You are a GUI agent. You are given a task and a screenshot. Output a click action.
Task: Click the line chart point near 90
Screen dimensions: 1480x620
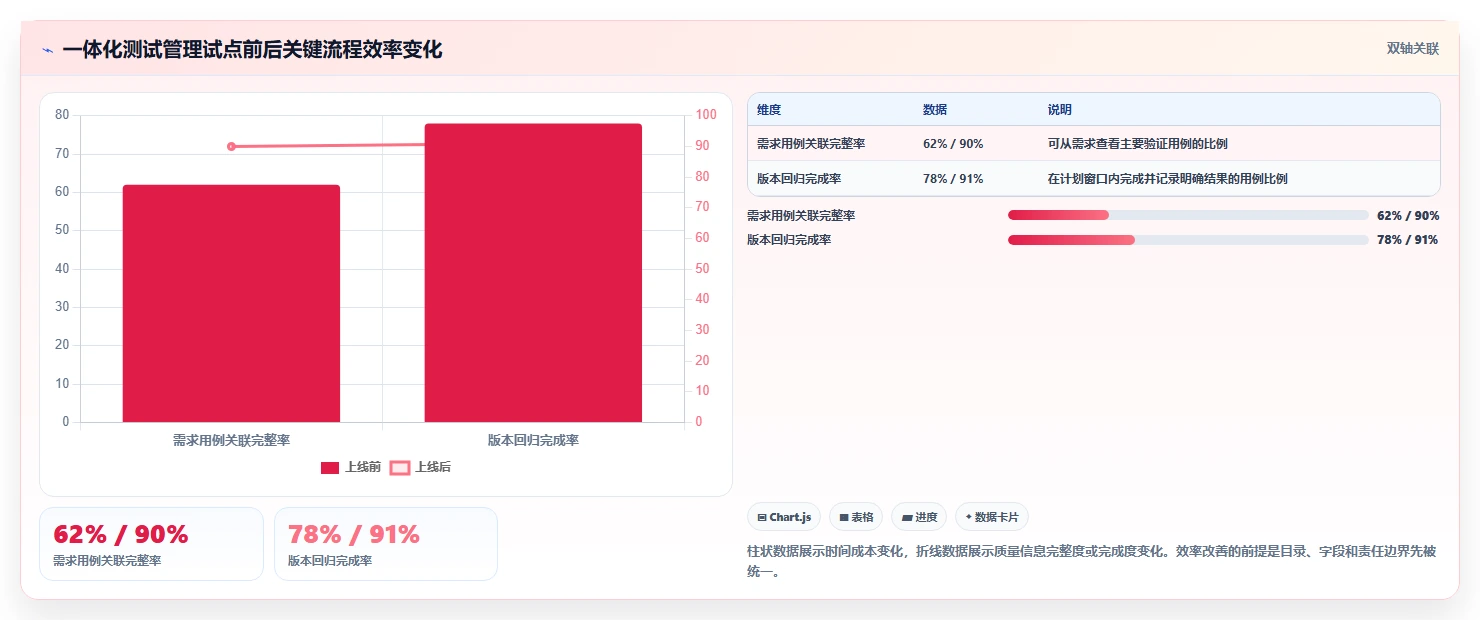231,146
